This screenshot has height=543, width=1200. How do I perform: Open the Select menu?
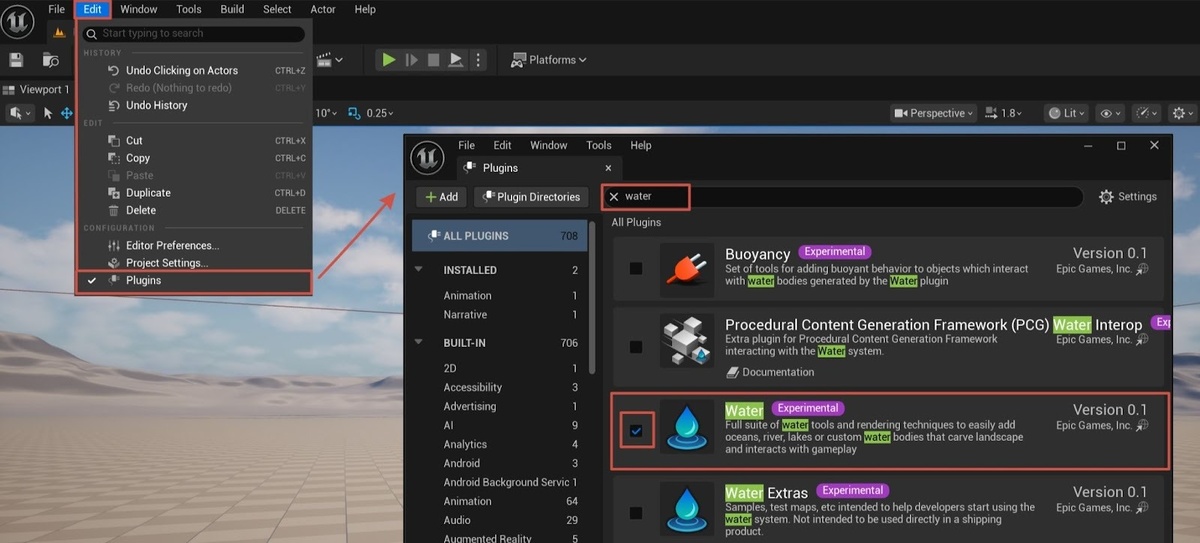tap(277, 9)
